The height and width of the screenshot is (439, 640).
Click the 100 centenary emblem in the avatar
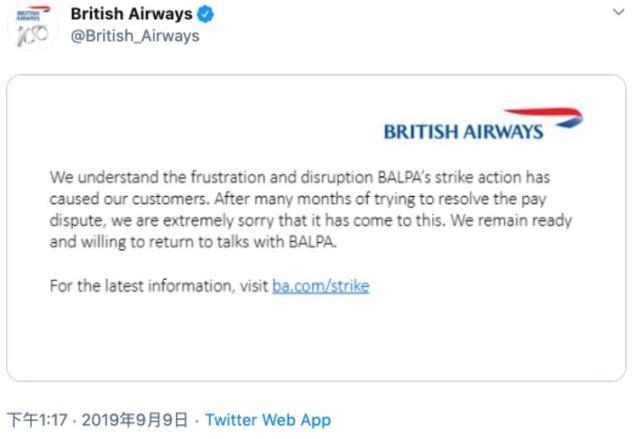pyautogui.click(x=33, y=35)
